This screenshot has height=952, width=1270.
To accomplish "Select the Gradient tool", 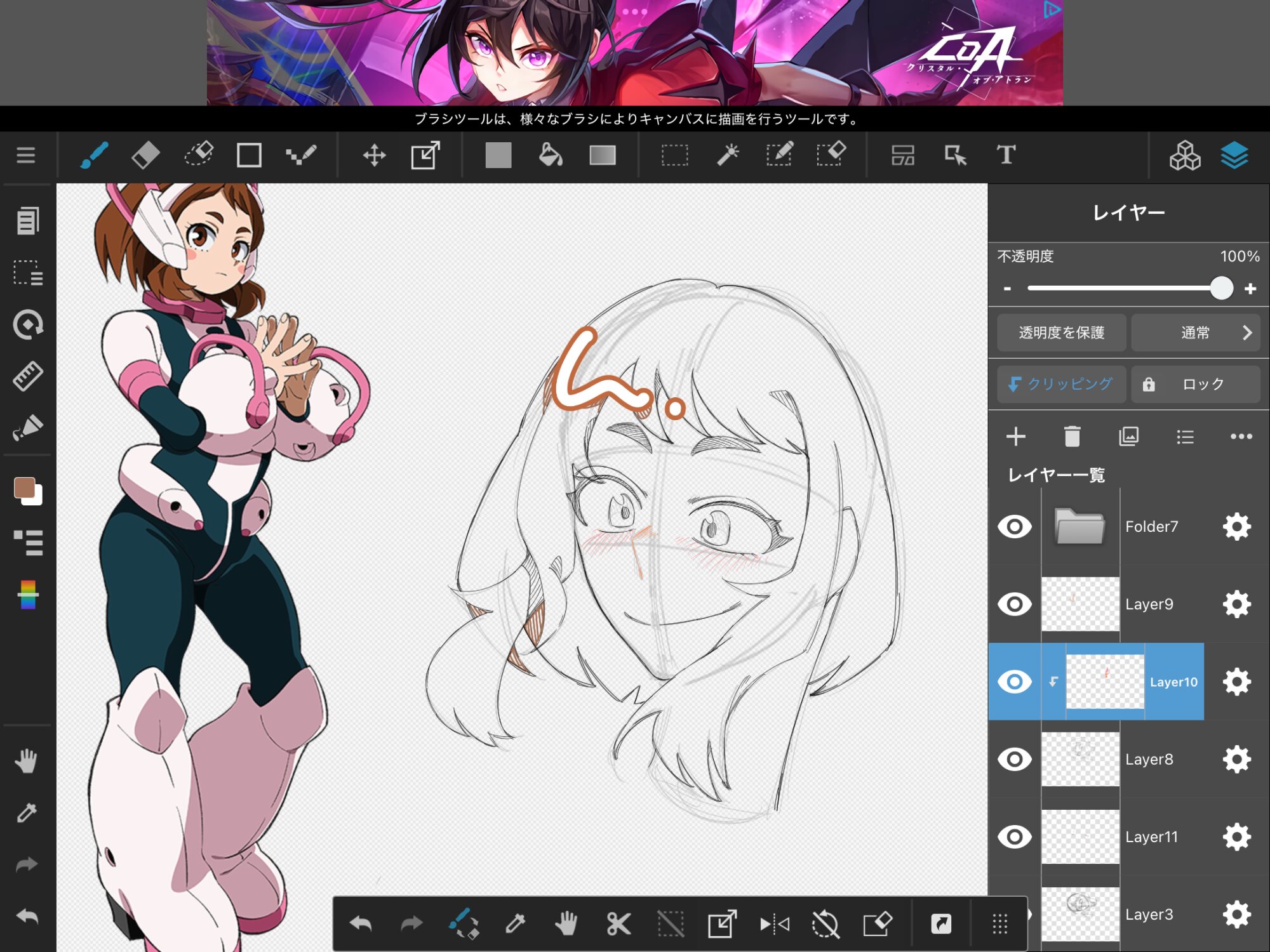I will click(602, 155).
